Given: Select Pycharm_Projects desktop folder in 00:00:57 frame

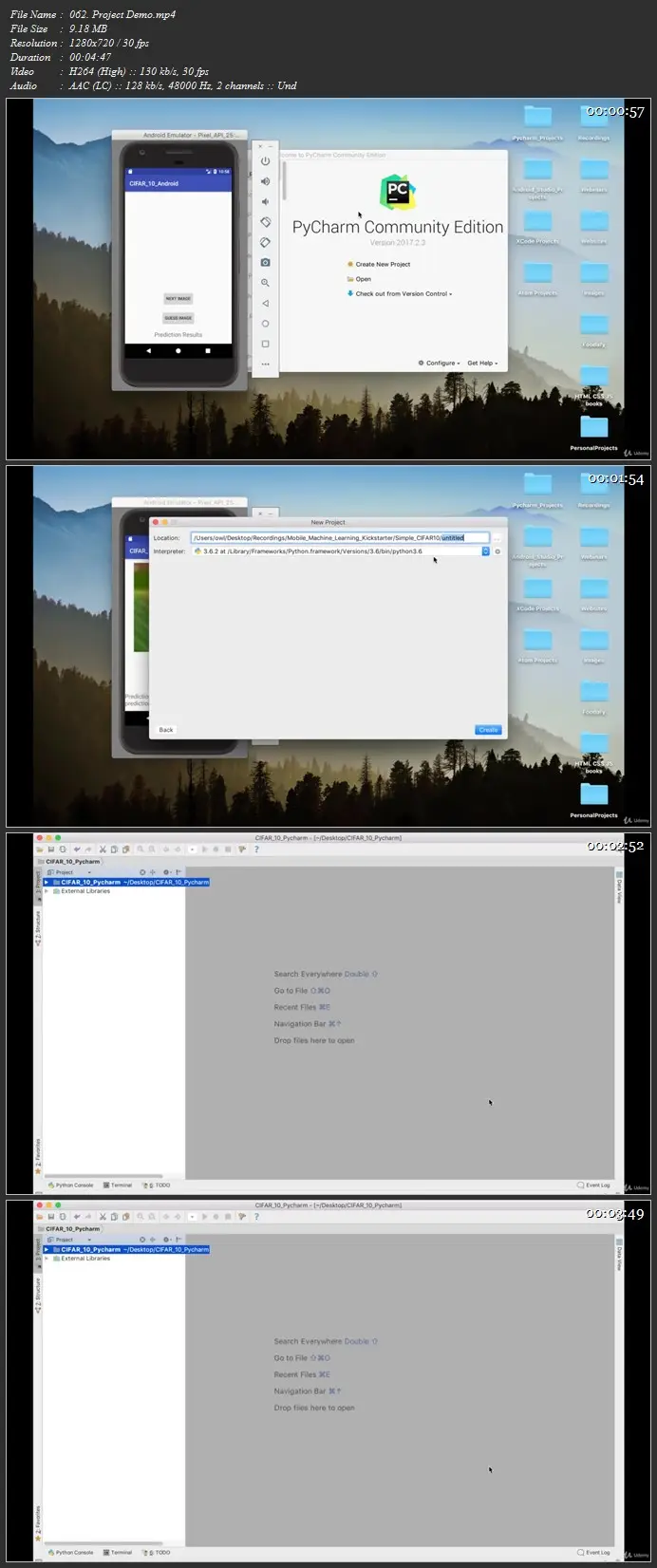Looking at the screenshot, I should pos(537,122).
